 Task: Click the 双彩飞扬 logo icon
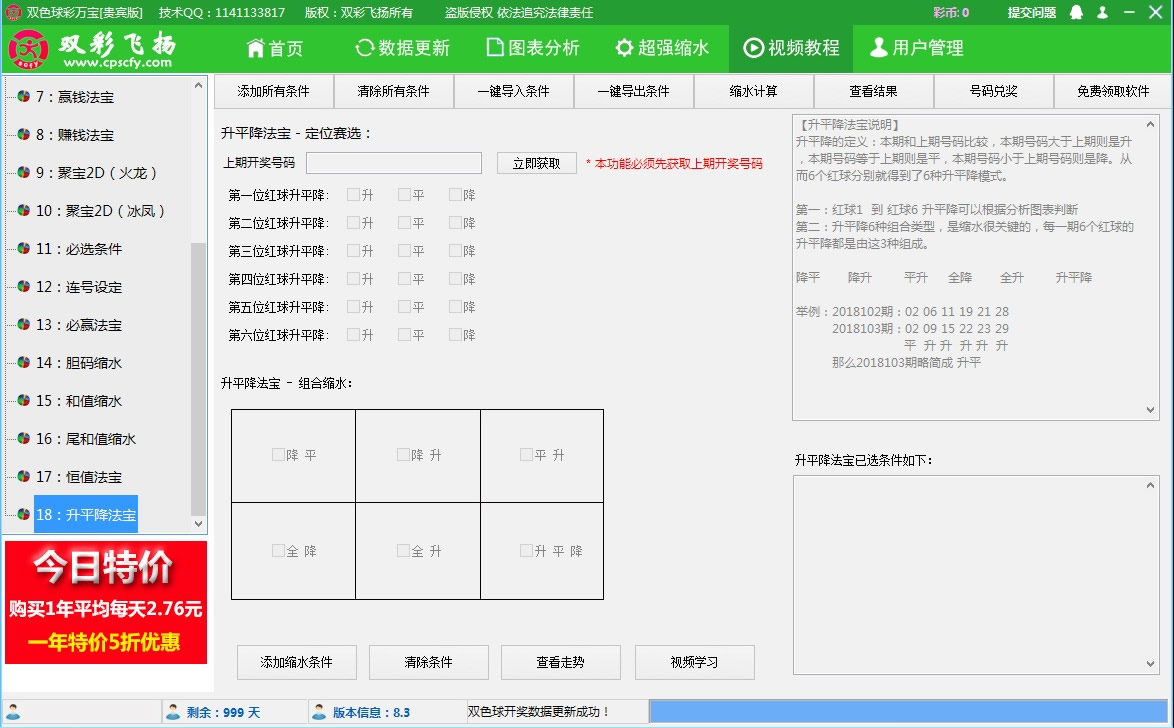click(x=27, y=48)
